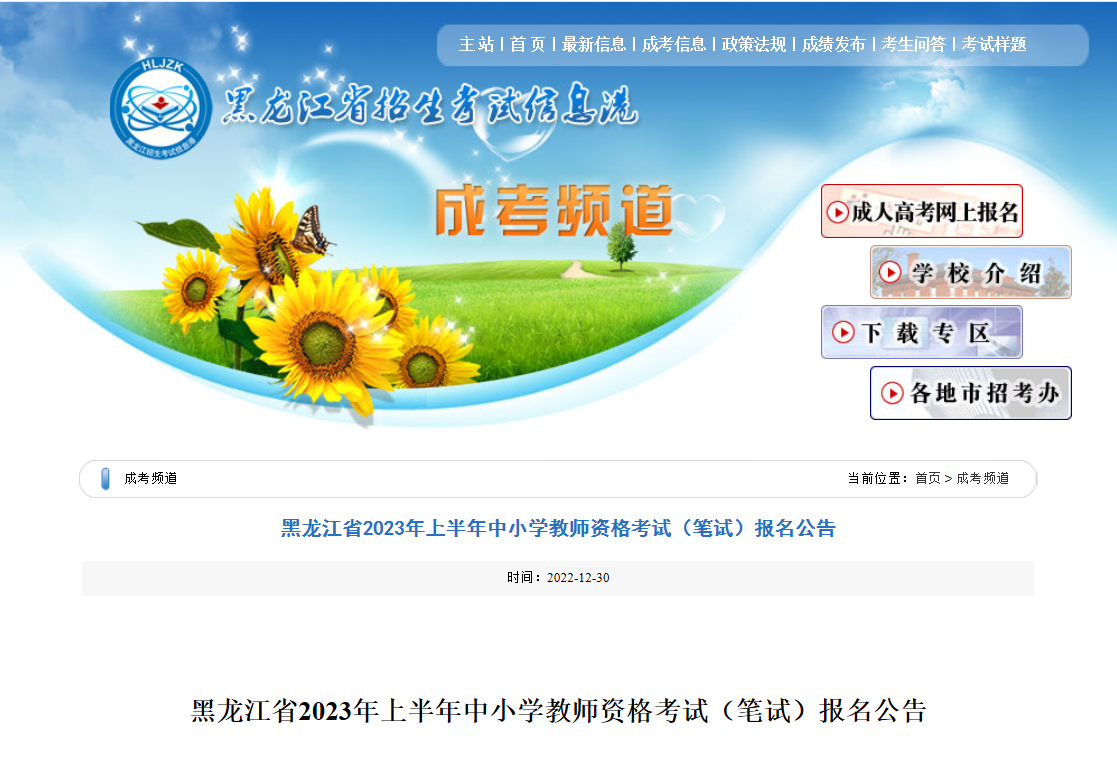
Task: View 成绩发布 from the top menu
Action: coord(833,44)
